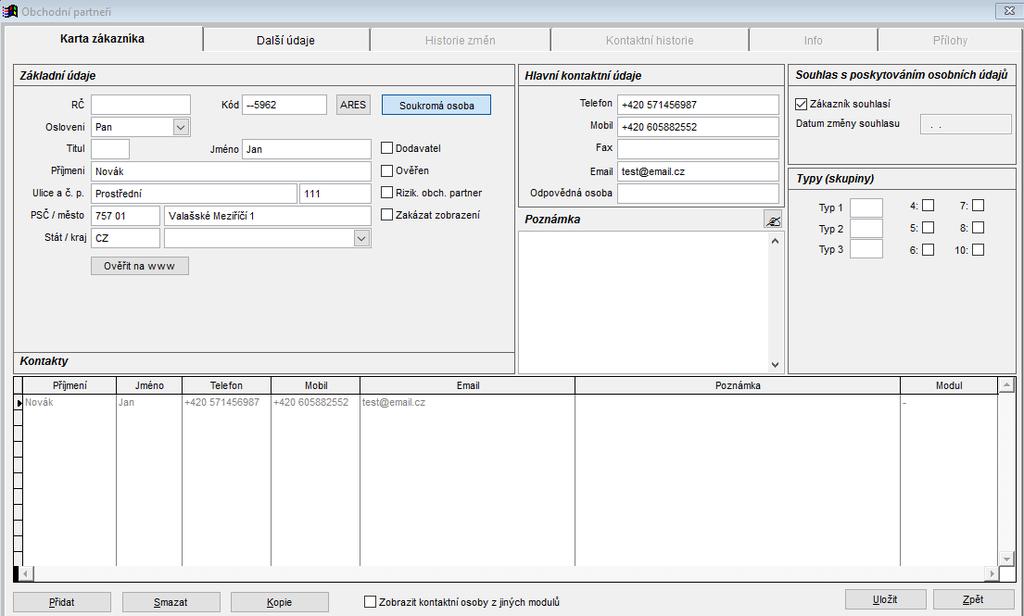Click the Zpět button
1024x616 pixels.
click(x=973, y=599)
